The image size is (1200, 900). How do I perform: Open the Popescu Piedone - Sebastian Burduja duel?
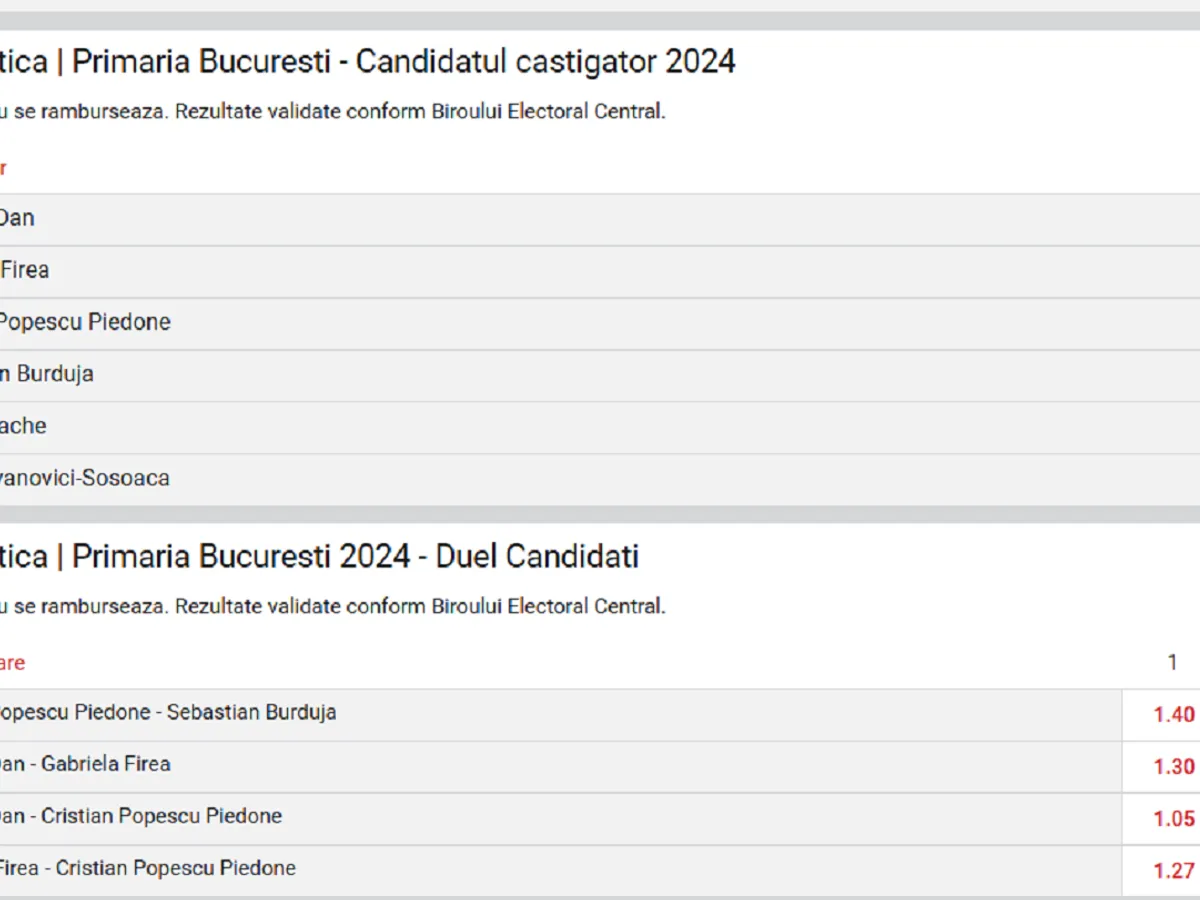click(168, 713)
